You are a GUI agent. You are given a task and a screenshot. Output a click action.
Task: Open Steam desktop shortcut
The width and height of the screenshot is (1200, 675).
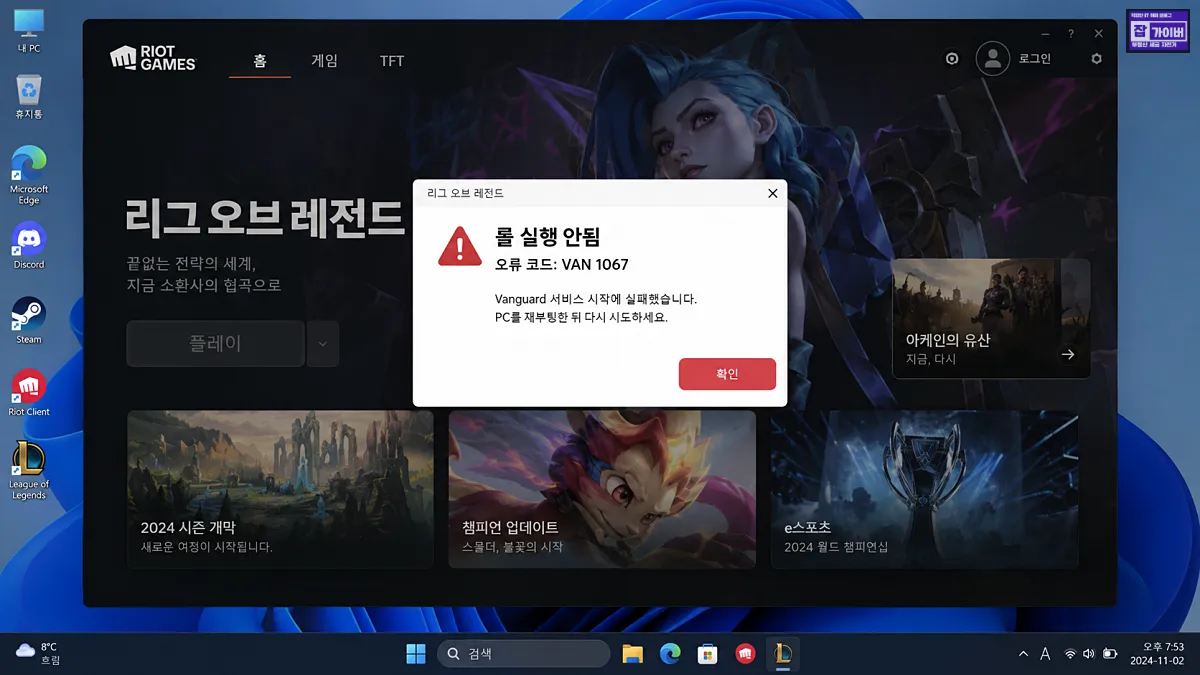point(29,320)
